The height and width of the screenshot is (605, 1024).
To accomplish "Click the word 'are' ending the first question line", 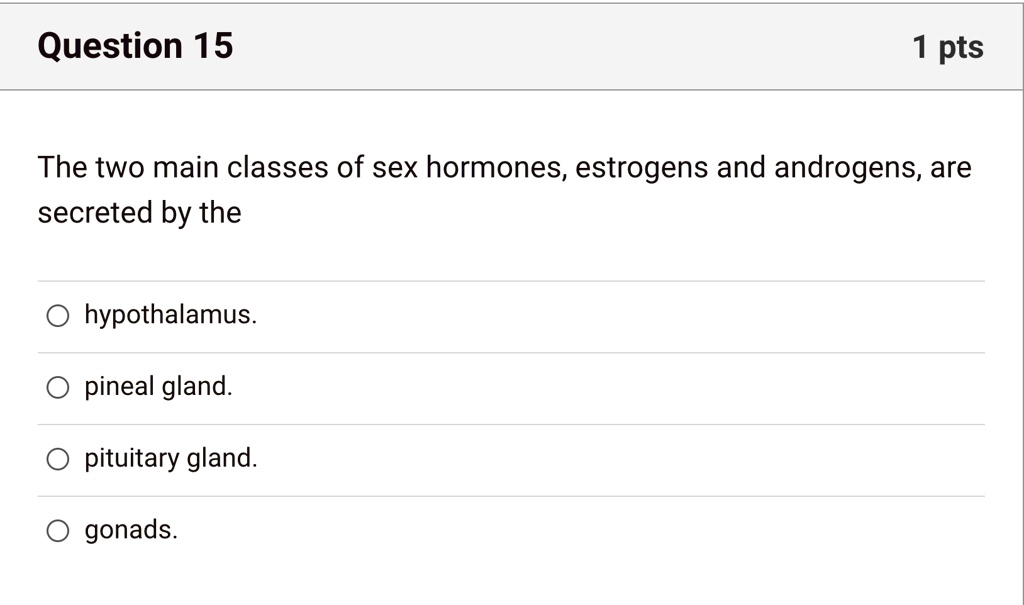I will 951,168.
